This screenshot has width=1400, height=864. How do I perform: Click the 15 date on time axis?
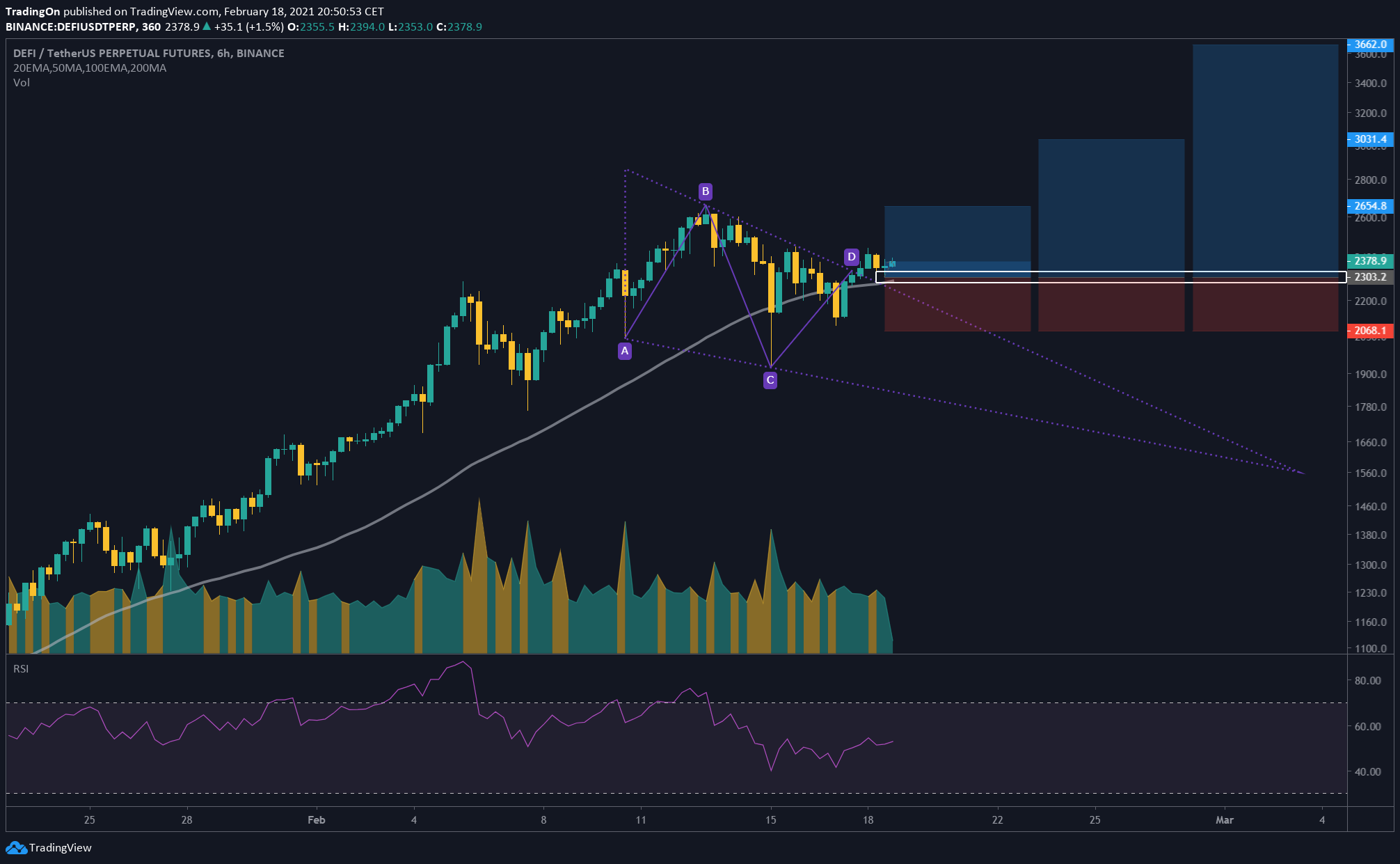[770, 820]
